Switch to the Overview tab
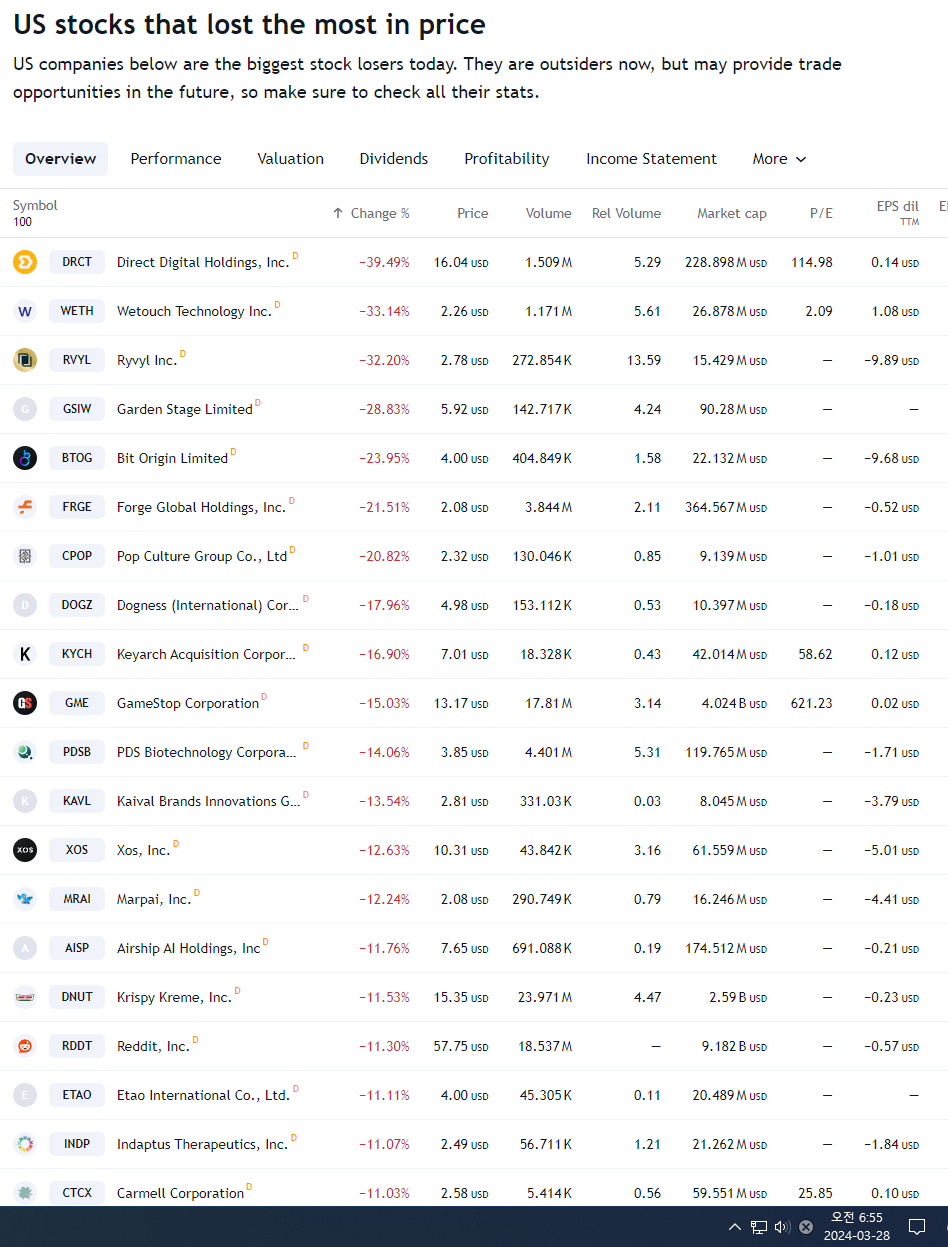Image resolution: width=948 pixels, height=1247 pixels. coord(60,159)
